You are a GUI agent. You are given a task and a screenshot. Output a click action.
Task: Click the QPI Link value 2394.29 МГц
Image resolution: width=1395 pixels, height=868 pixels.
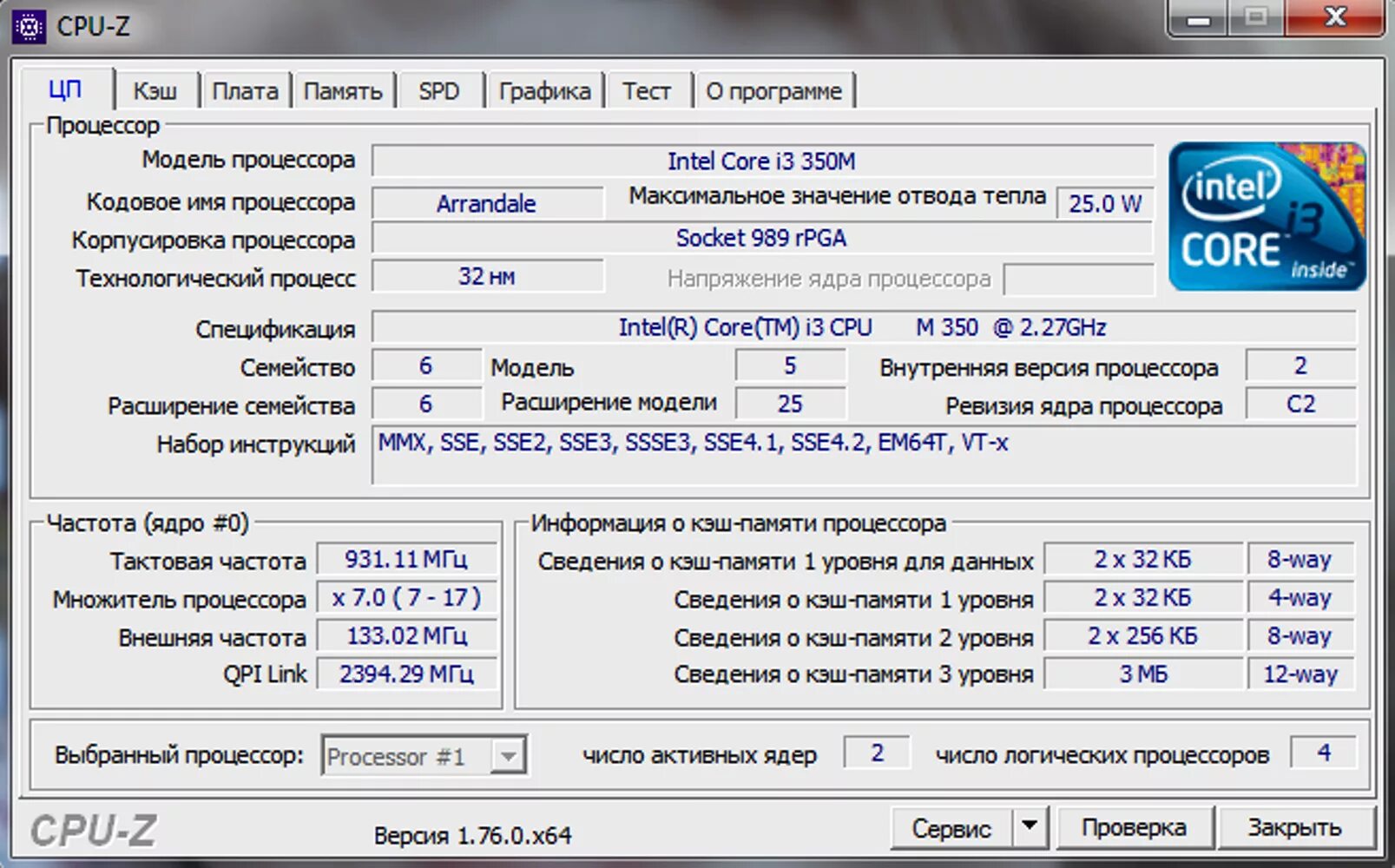[406, 674]
